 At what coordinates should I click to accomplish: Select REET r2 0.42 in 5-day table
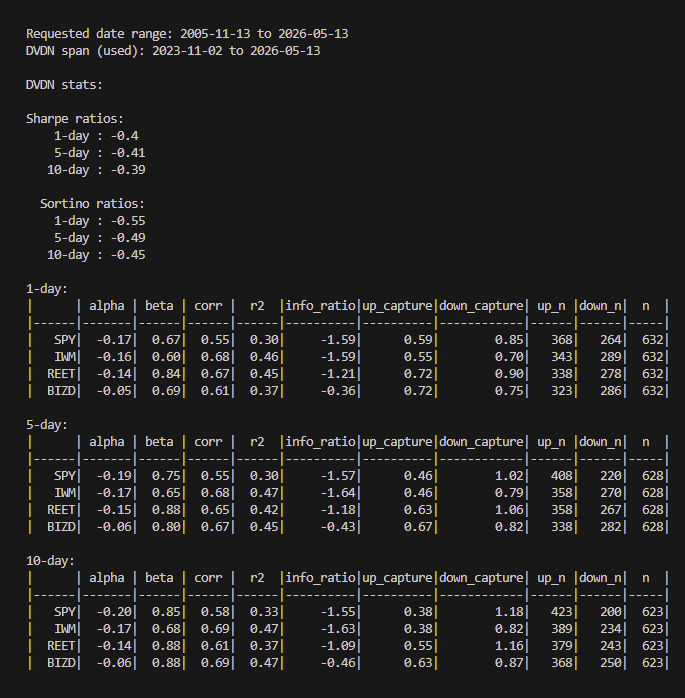[x=264, y=509]
